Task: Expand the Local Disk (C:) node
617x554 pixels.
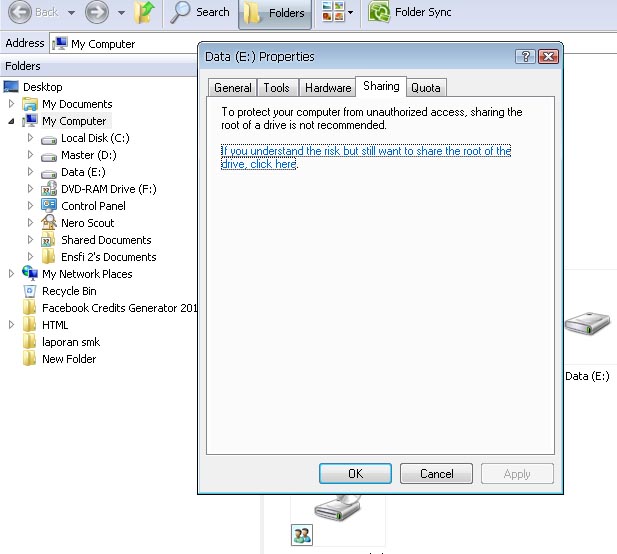Action: pyautogui.click(x=30, y=138)
